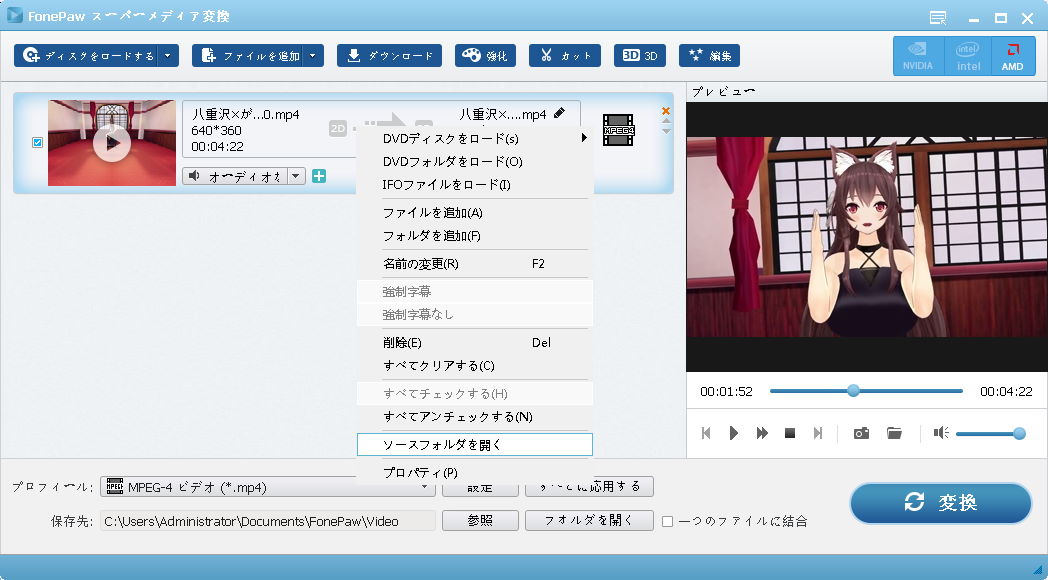This screenshot has width=1048, height=580.
Task: Click the output path (保存先) field
Action: (x=267, y=521)
